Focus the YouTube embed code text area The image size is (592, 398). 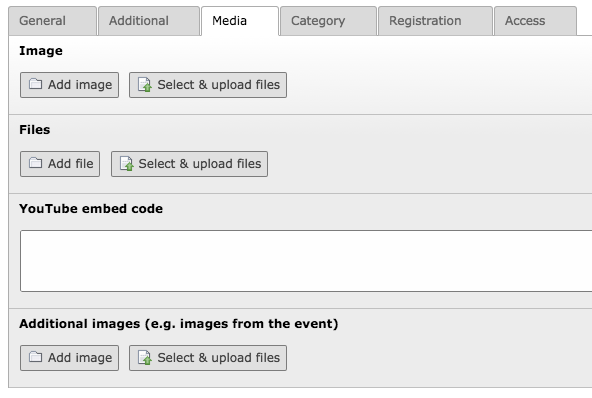coord(306,261)
